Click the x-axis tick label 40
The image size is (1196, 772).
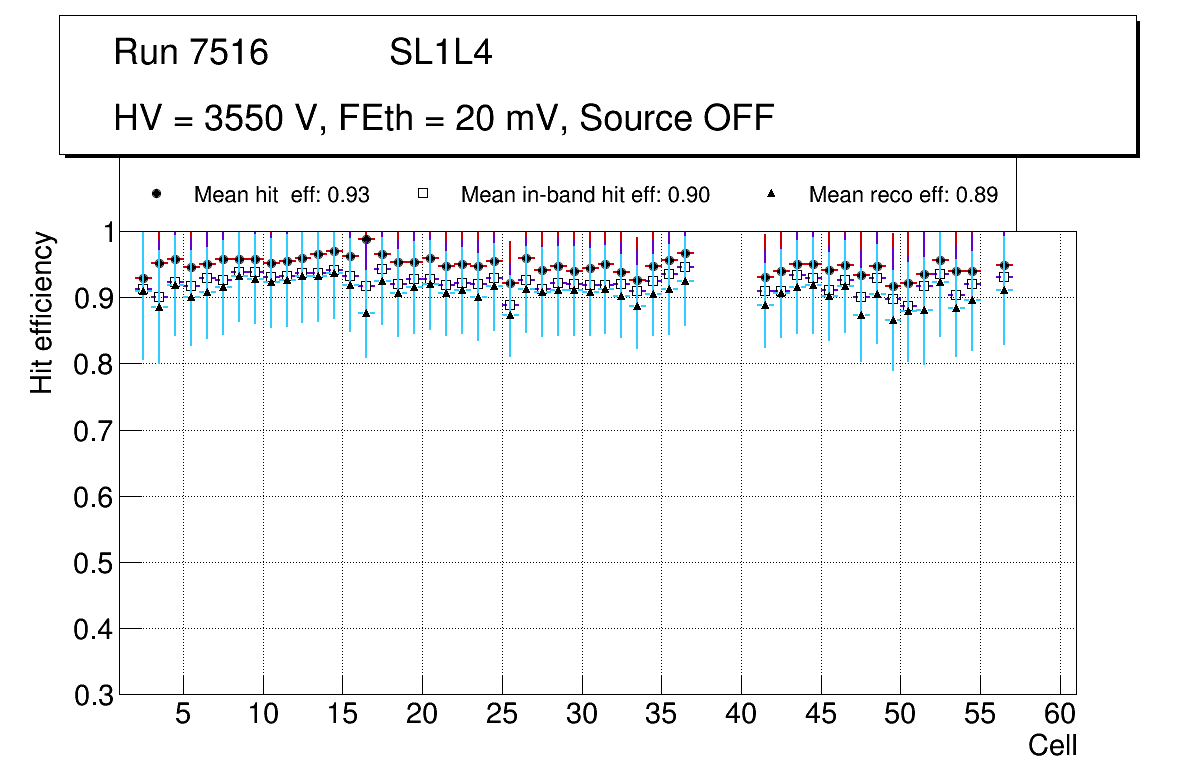[x=741, y=716]
